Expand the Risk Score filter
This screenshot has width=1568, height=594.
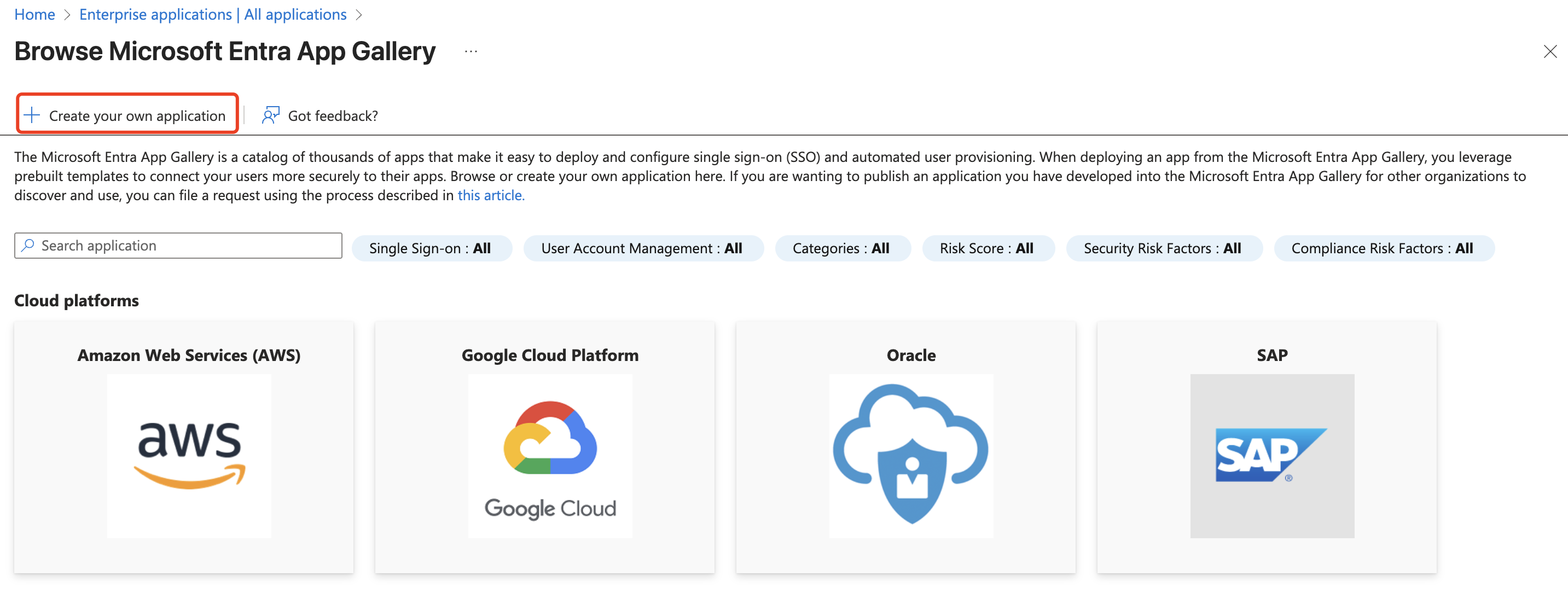coord(986,248)
